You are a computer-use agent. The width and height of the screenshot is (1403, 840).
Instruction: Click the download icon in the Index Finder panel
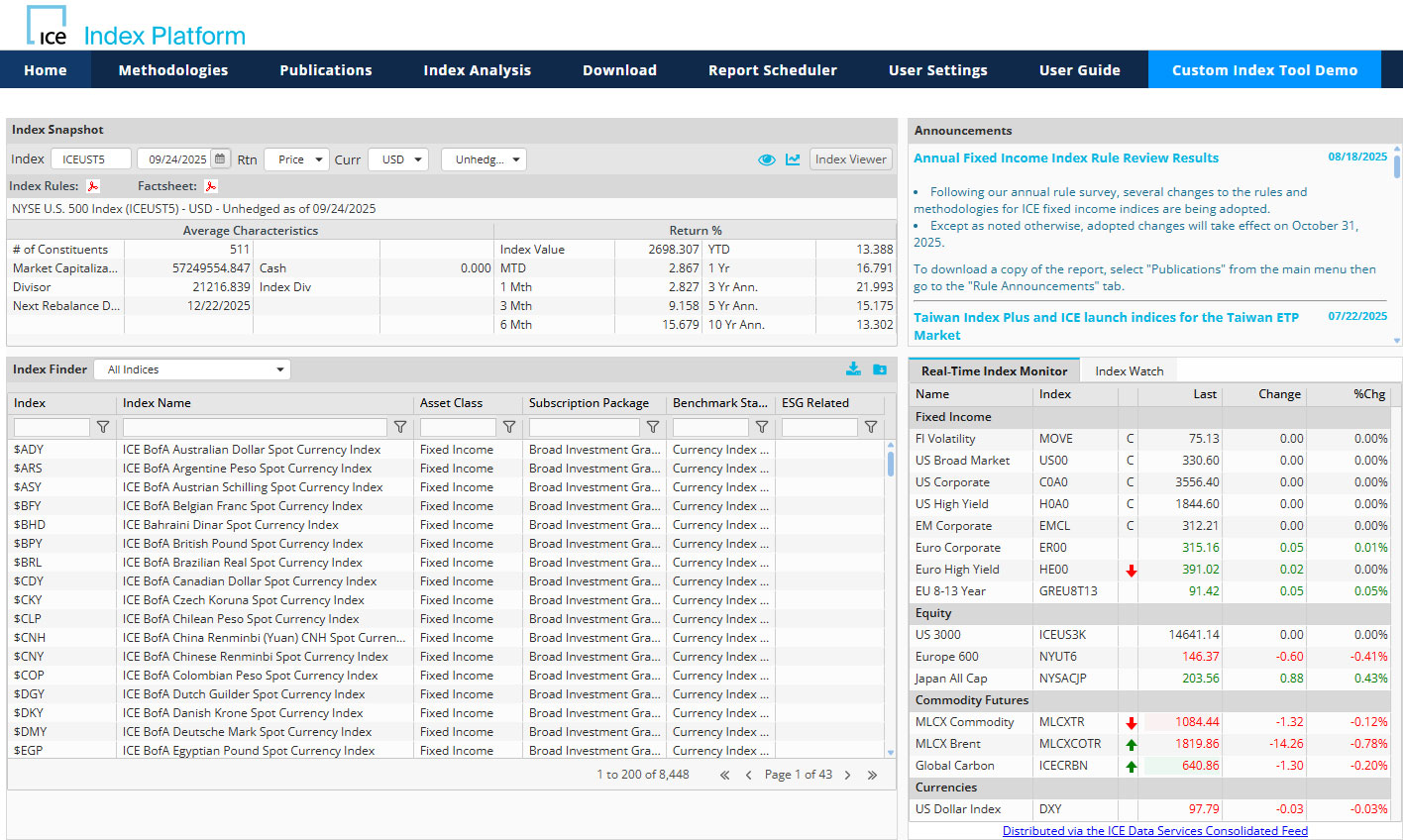(853, 368)
